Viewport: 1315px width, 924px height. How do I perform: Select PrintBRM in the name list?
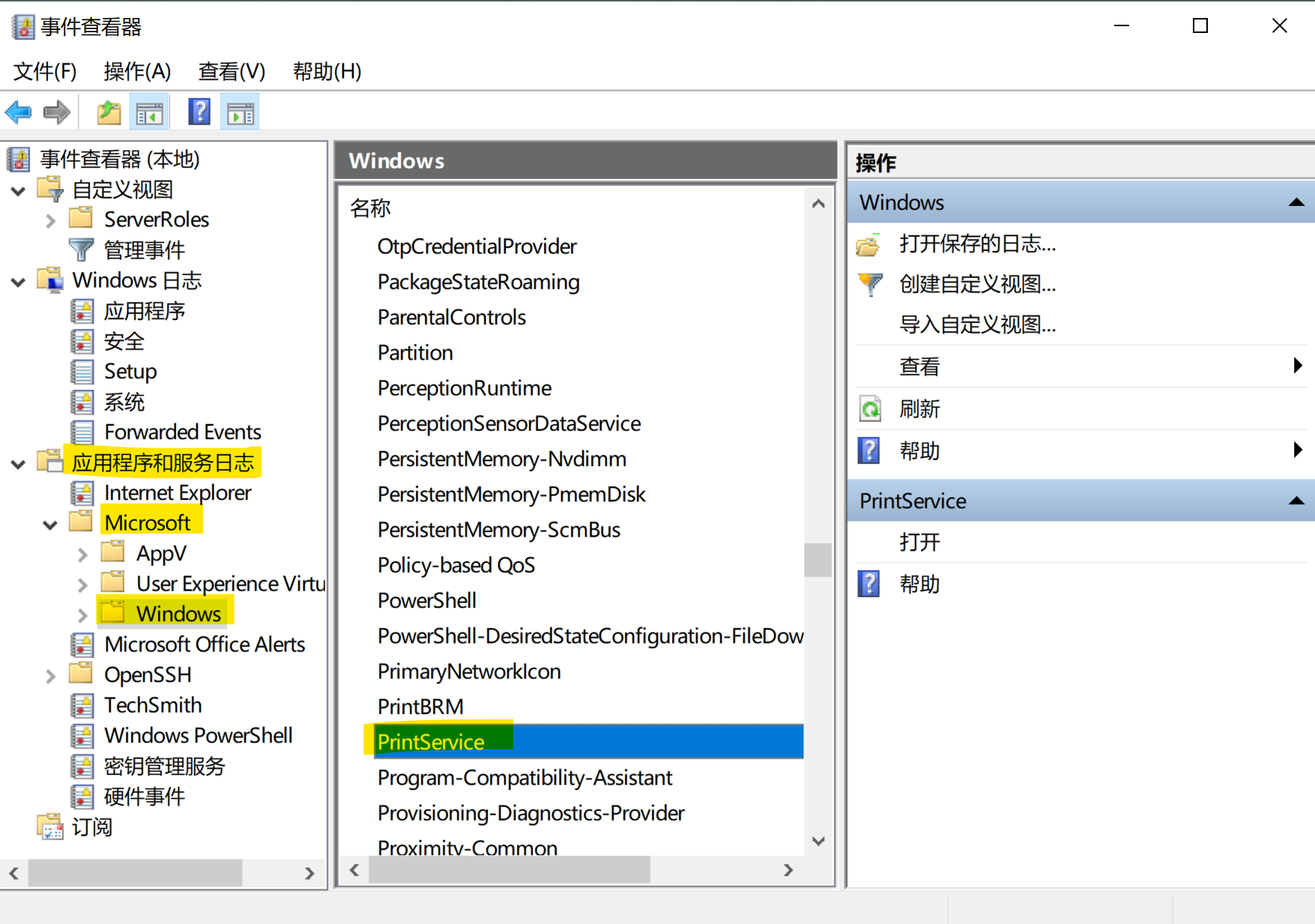[x=420, y=707]
